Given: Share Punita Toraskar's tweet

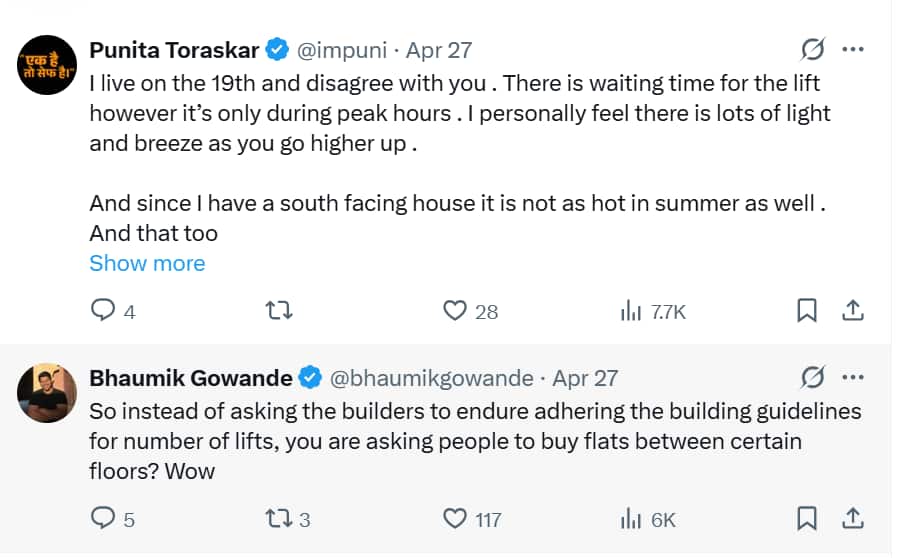Looking at the screenshot, I should click(853, 312).
